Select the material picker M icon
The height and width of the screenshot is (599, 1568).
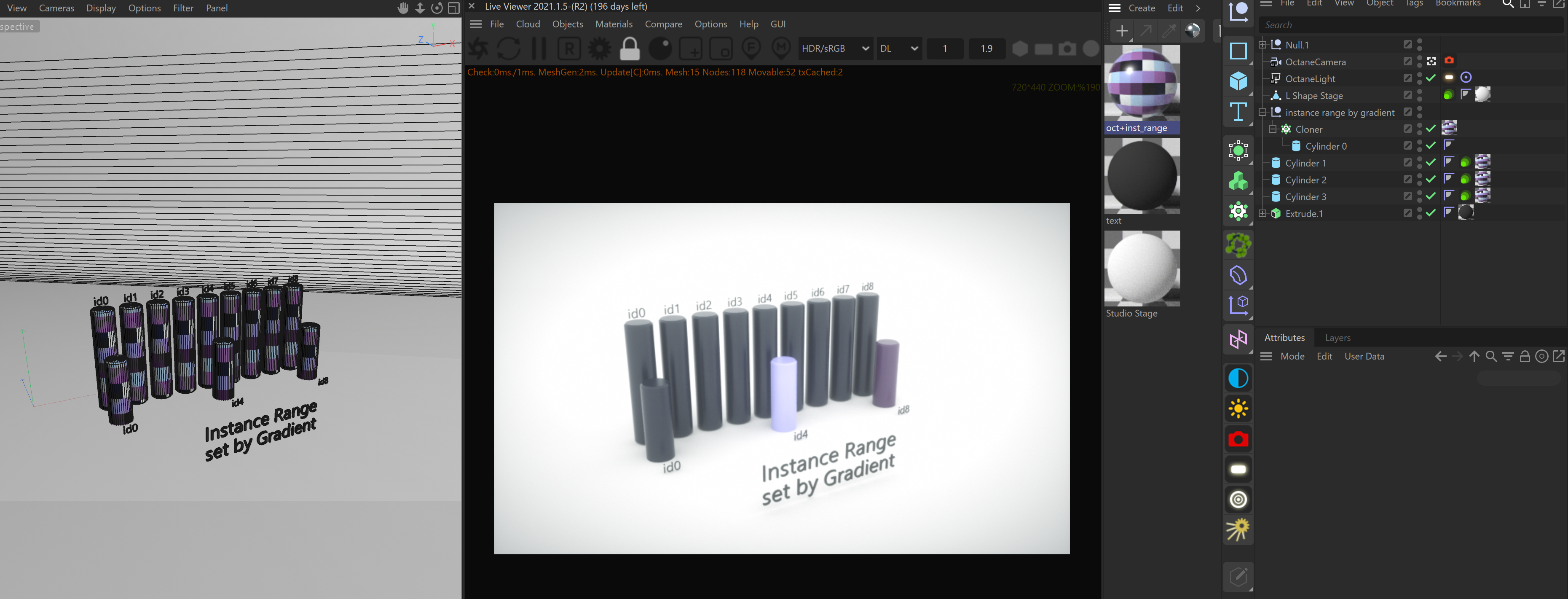point(781,49)
